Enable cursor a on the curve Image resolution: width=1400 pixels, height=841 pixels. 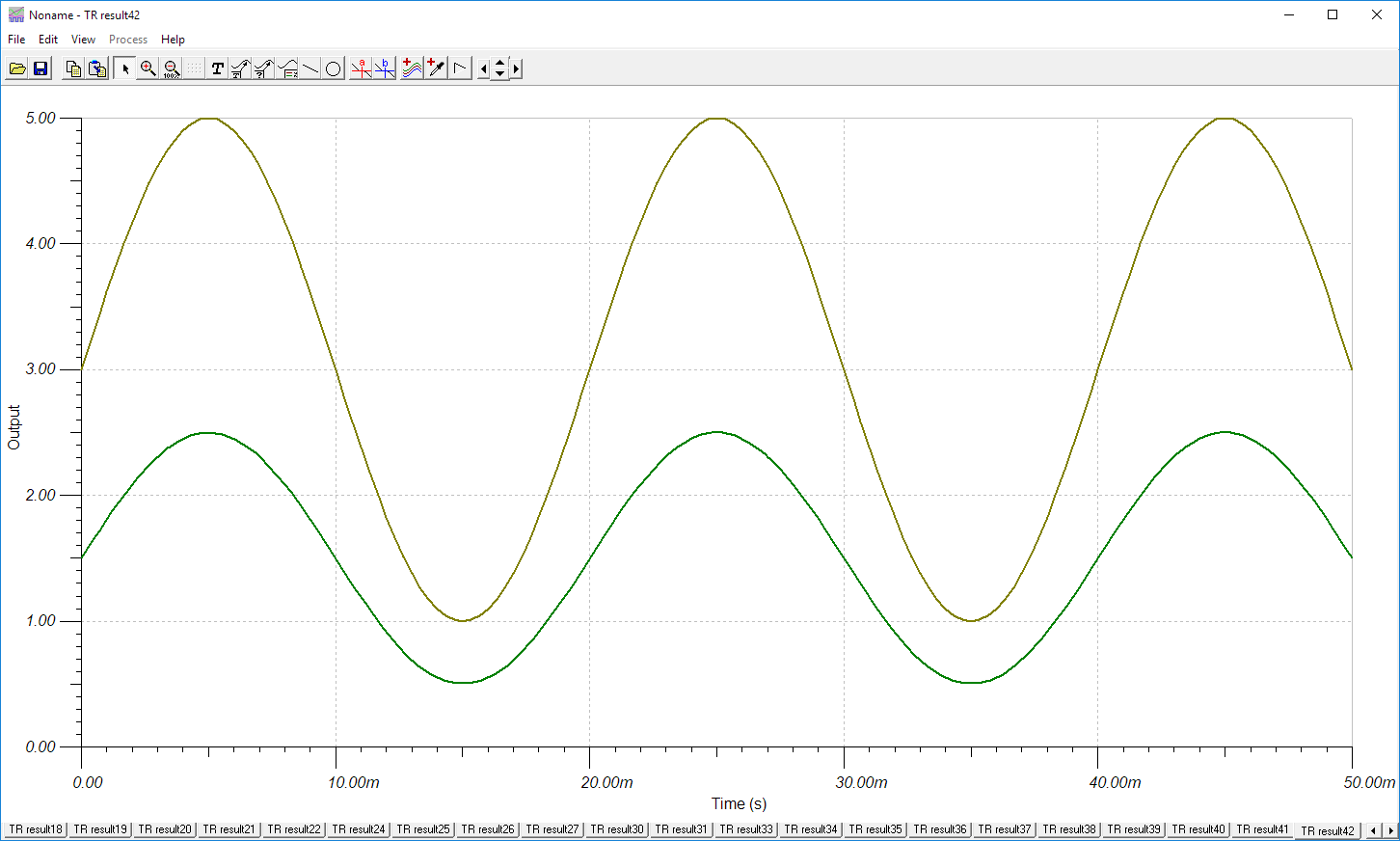(361, 68)
